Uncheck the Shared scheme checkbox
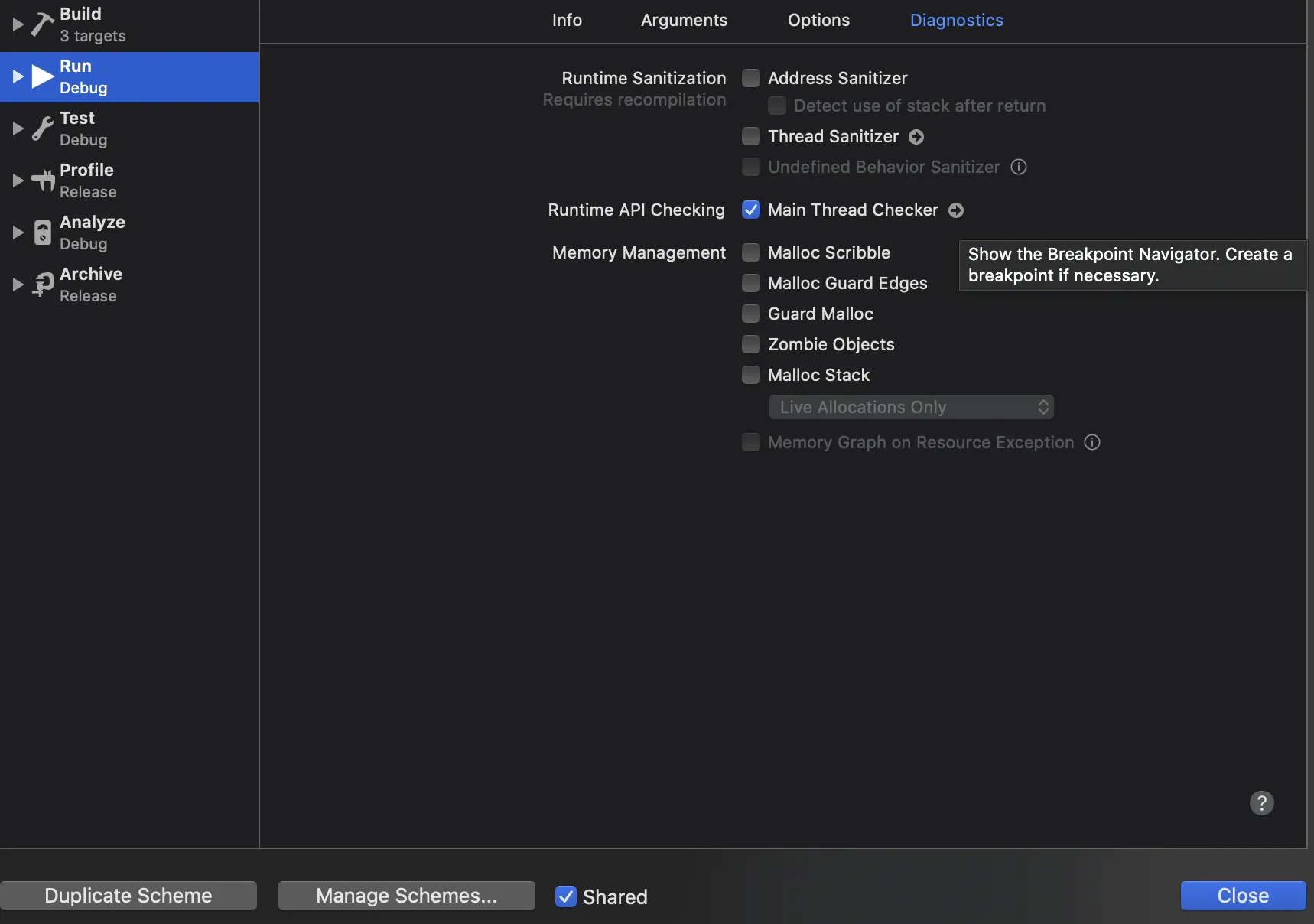 tap(566, 896)
